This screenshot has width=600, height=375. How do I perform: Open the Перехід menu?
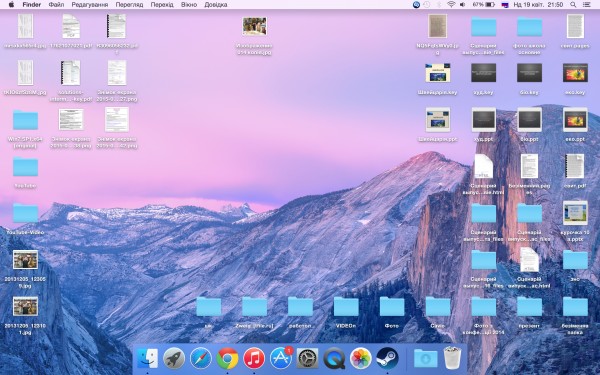coord(162,5)
